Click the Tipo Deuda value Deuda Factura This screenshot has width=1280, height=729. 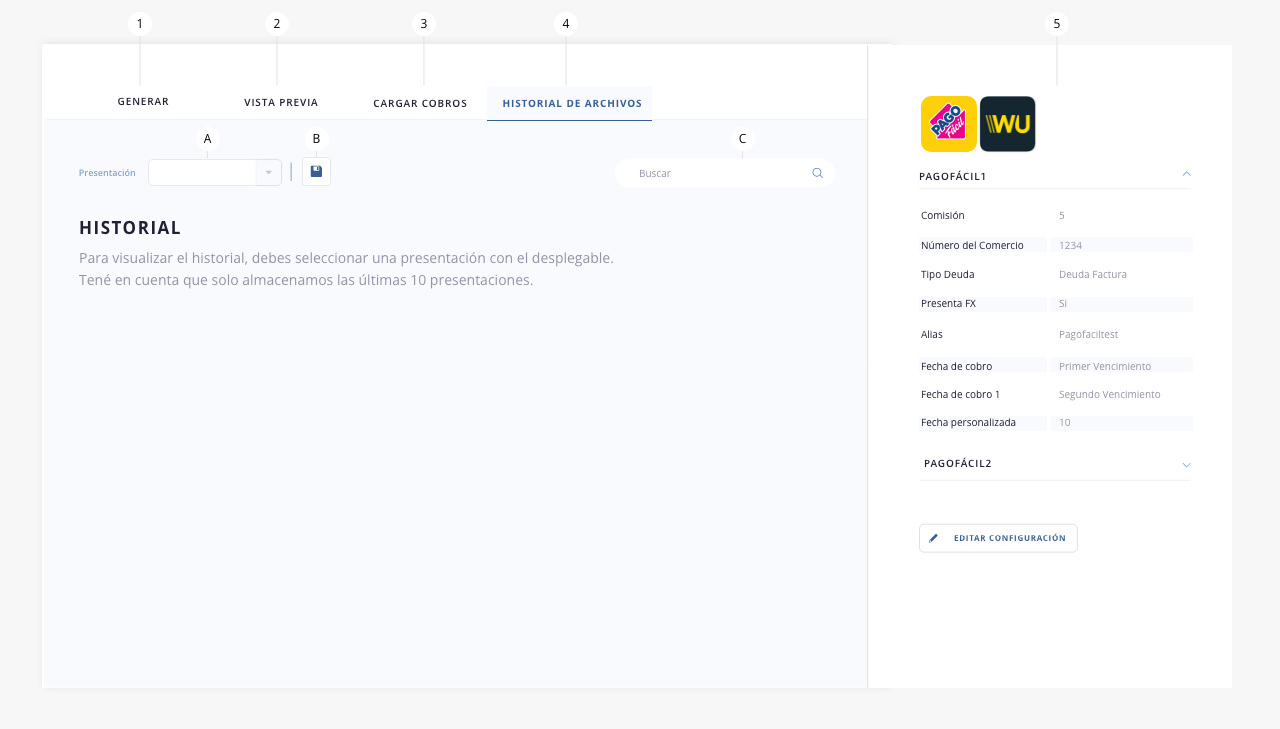(x=1093, y=274)
